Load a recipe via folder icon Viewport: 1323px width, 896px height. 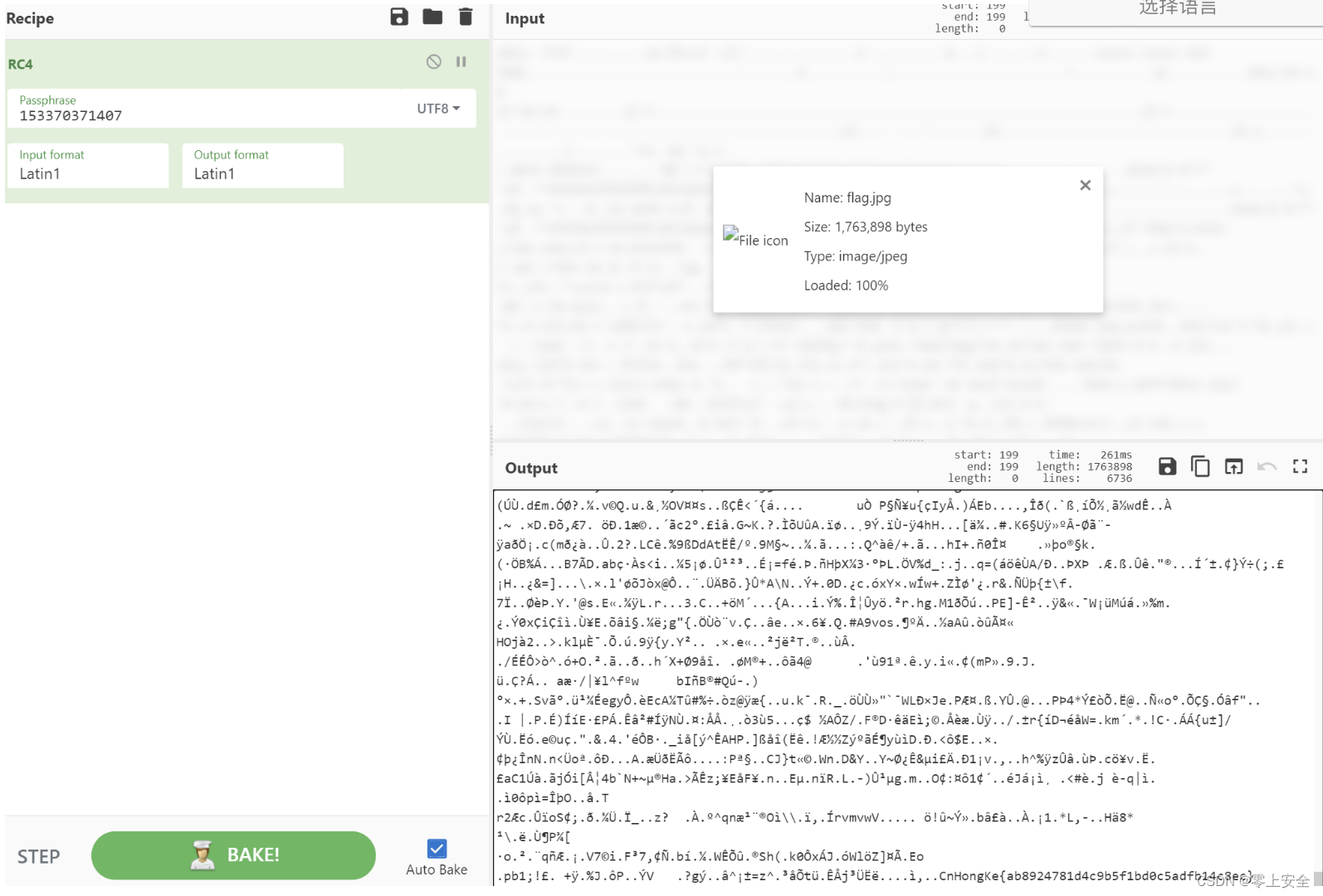(432, 17)
